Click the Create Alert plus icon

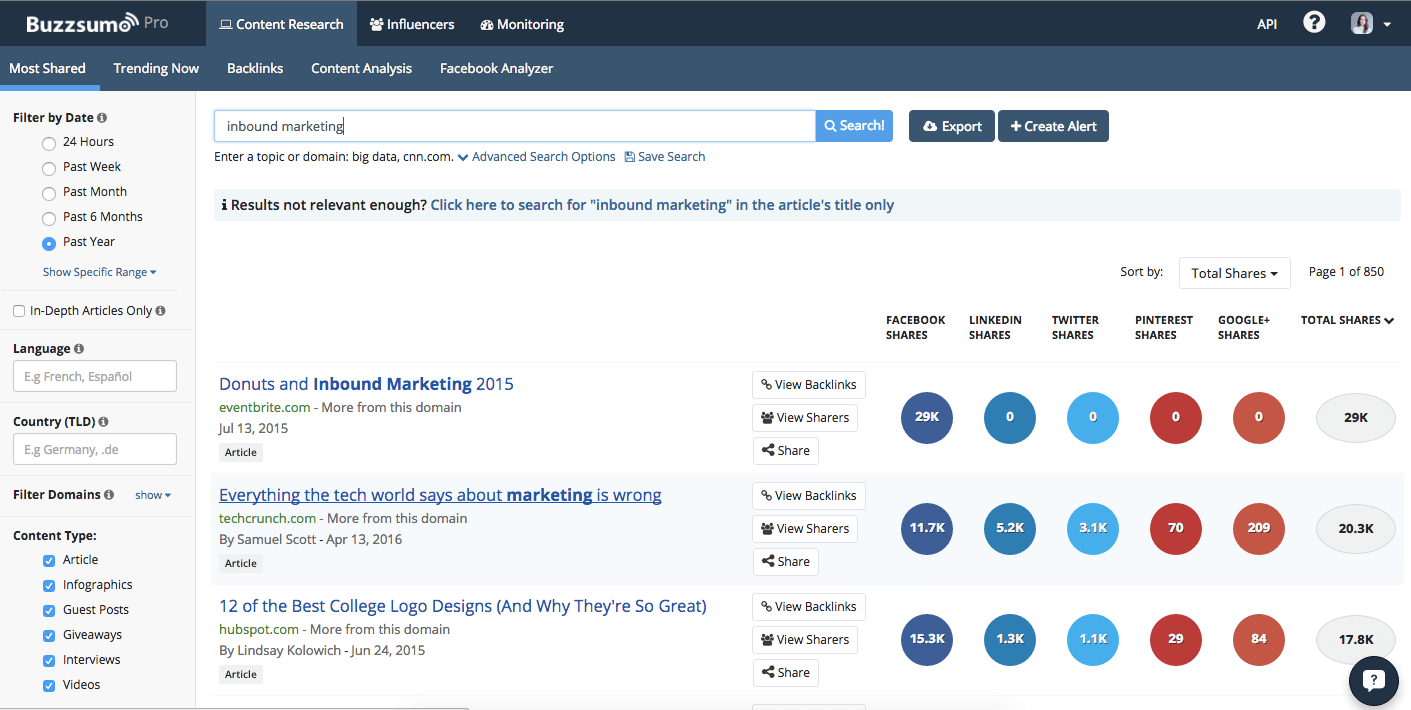(1017, 125)
